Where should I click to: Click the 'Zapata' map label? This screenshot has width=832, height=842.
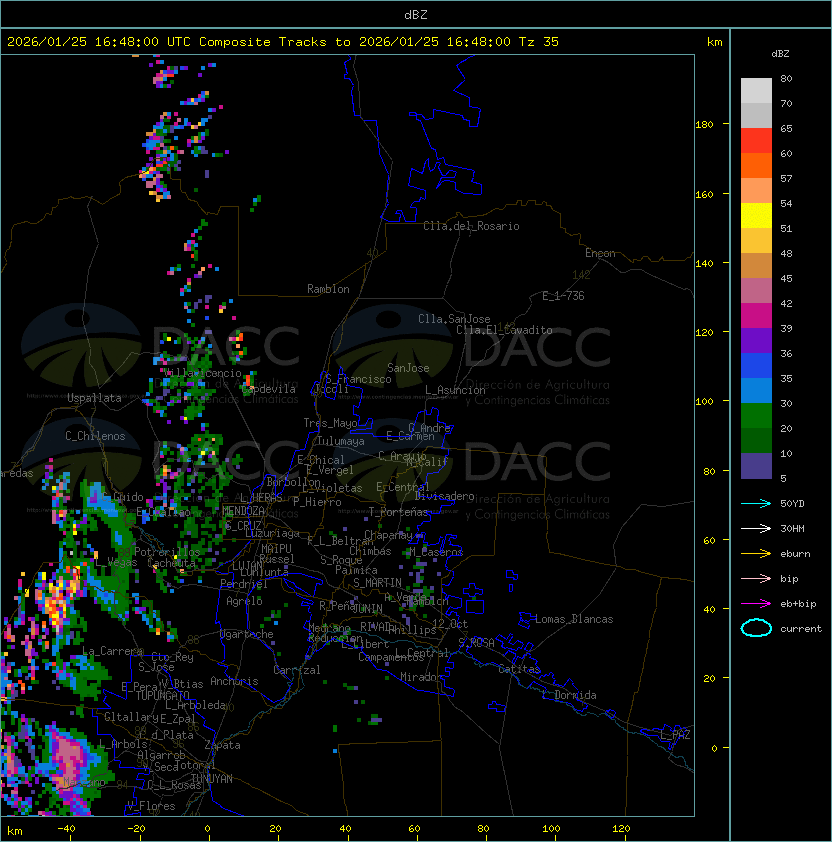tap(222, 745)
